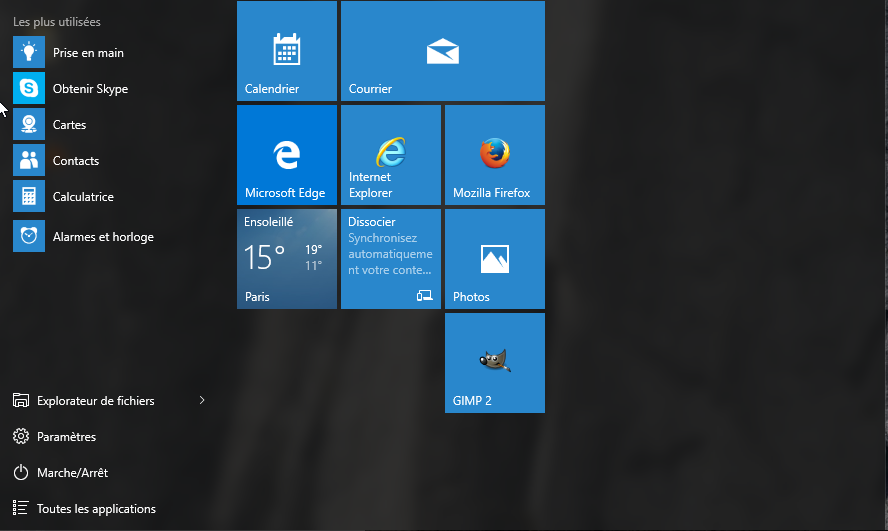The height and width of the screenshot is (531, 888).
Task: Open the Paramètres label
Action: (x=66, y=436)
